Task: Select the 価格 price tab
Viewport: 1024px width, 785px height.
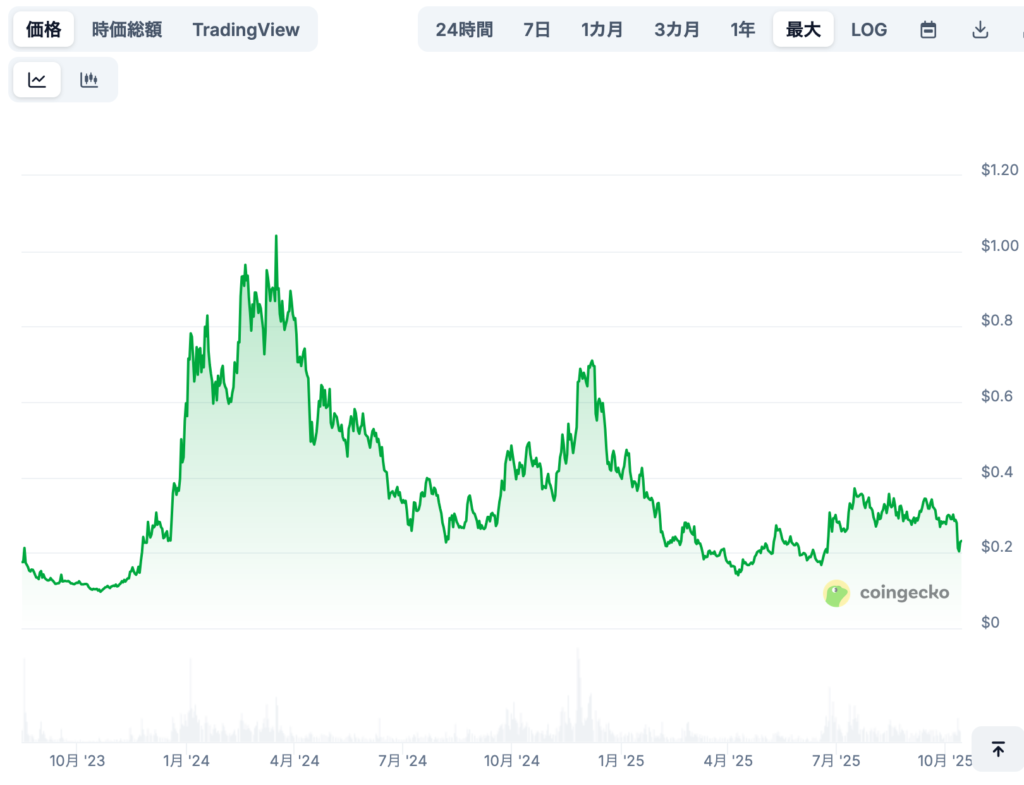Action: coord(43,30)
